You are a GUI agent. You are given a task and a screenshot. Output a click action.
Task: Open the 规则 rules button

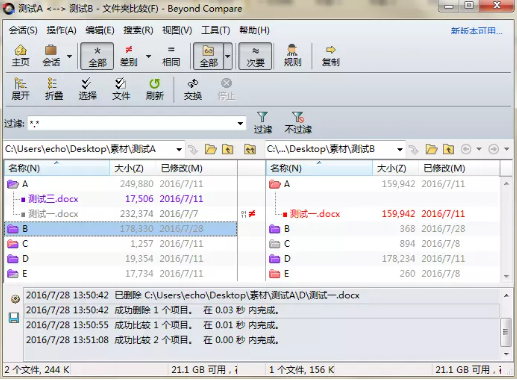click(x=292, y=56)
